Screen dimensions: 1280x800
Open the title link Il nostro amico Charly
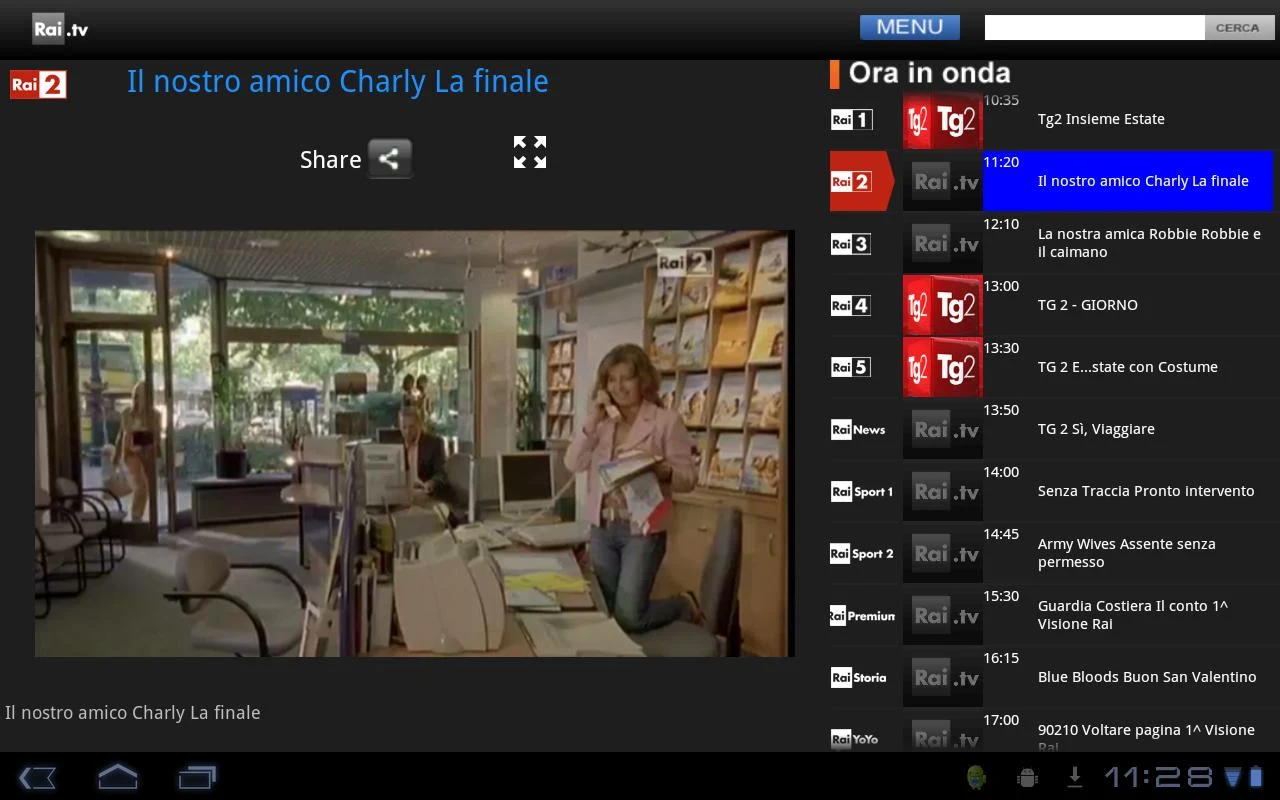[337, 81]
